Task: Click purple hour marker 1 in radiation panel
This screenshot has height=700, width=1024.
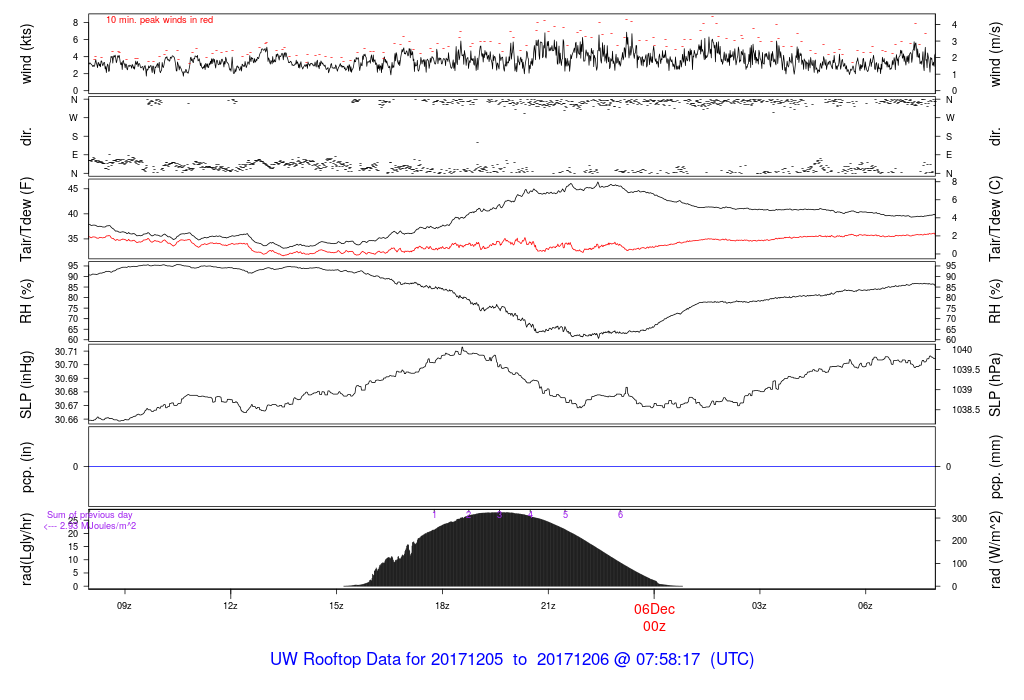Action: pyautogui.click(x=434, y=515)
